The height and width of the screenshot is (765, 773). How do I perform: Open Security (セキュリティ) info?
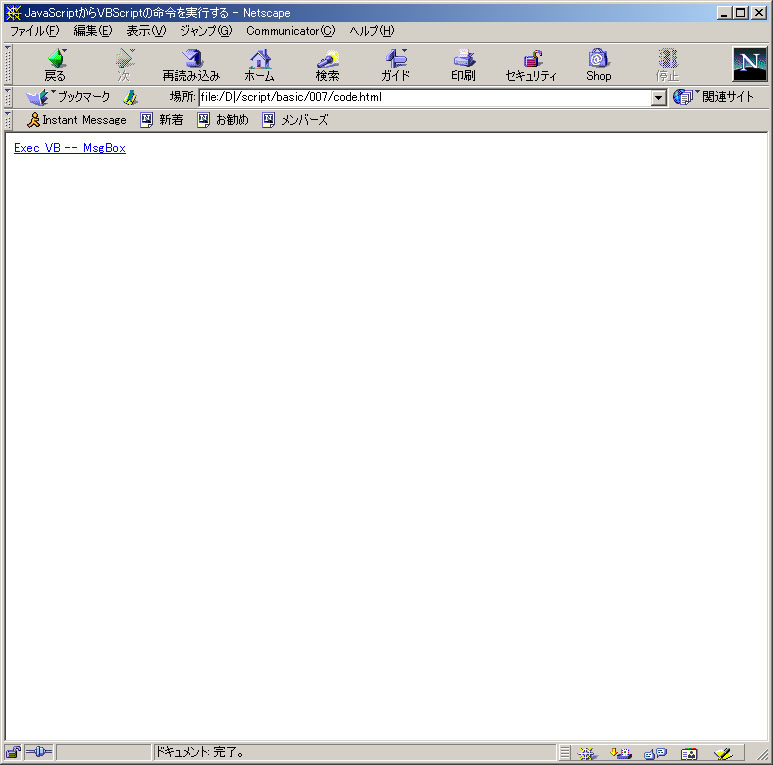coord(531,65)
